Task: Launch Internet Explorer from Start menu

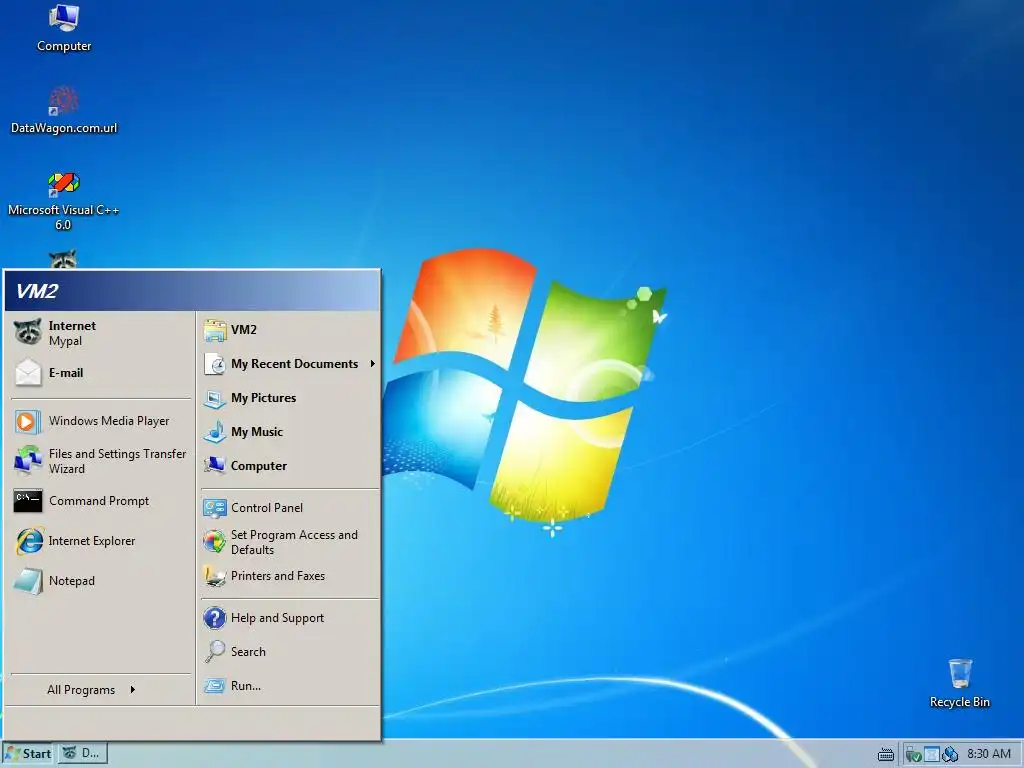Action: [x=101, y=541]
